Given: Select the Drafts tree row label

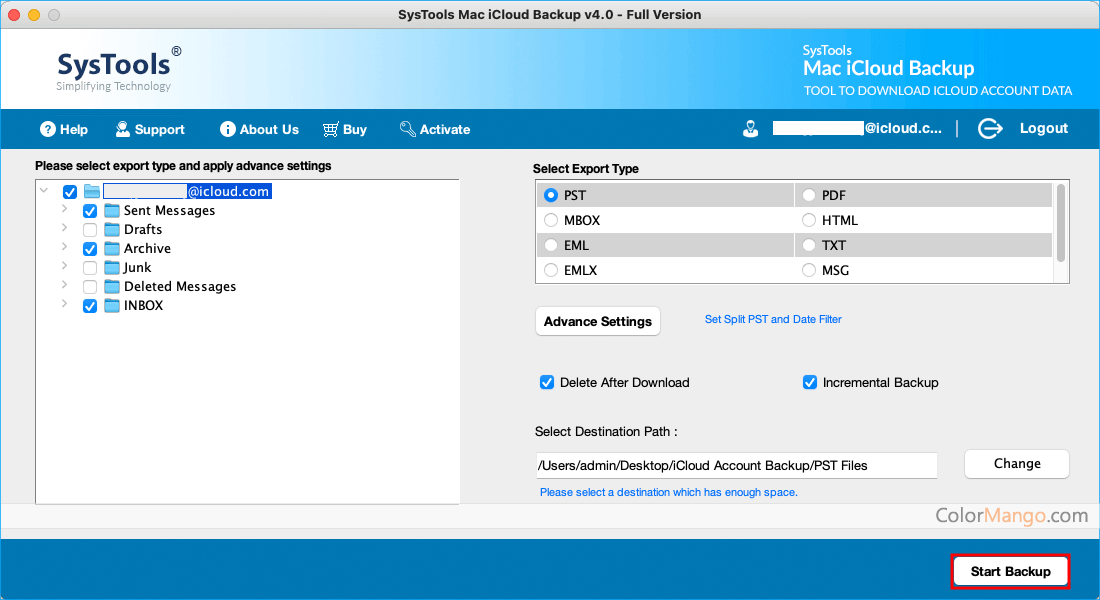Looking at the screenshot, I should (x=143, y=229).
